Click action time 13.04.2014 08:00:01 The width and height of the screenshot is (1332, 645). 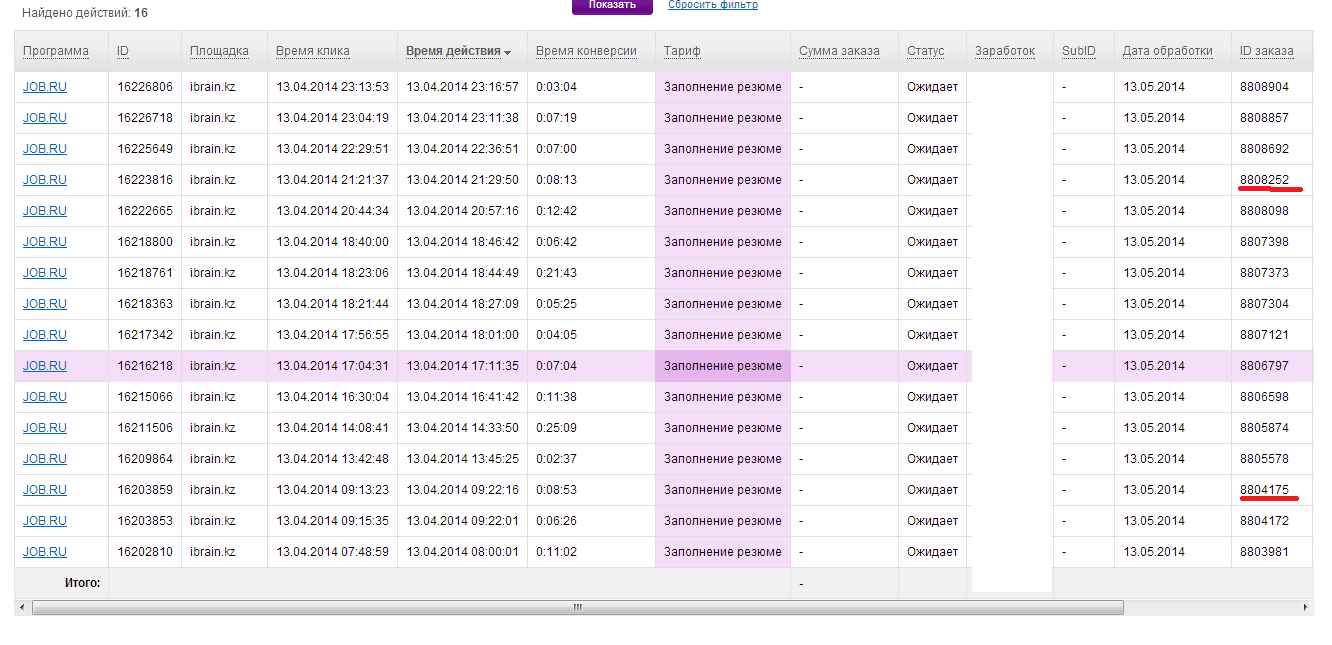point(462,552)
